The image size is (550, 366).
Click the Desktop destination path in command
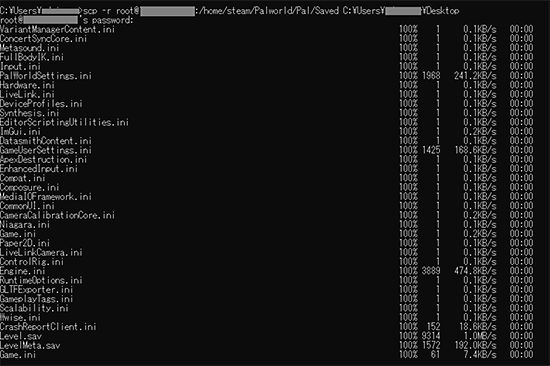(x=441, y=11)
